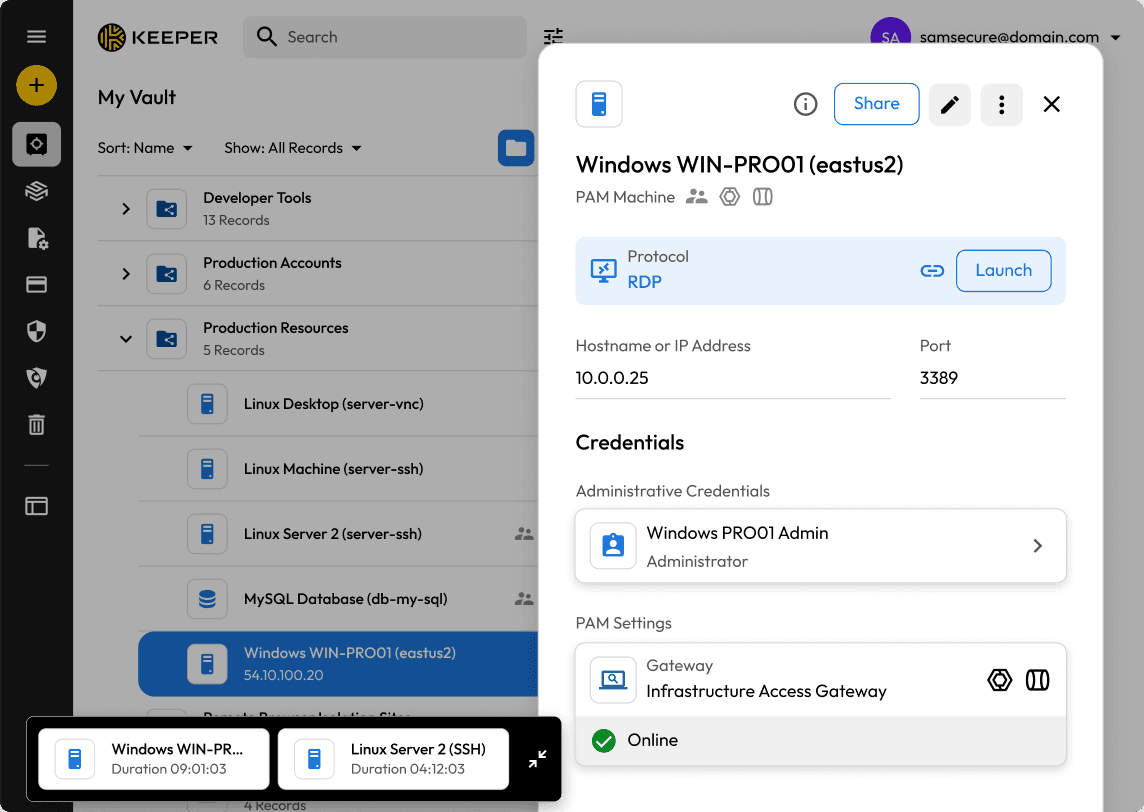Click the Search input field
1144x812 pixels.
(385, 37)
